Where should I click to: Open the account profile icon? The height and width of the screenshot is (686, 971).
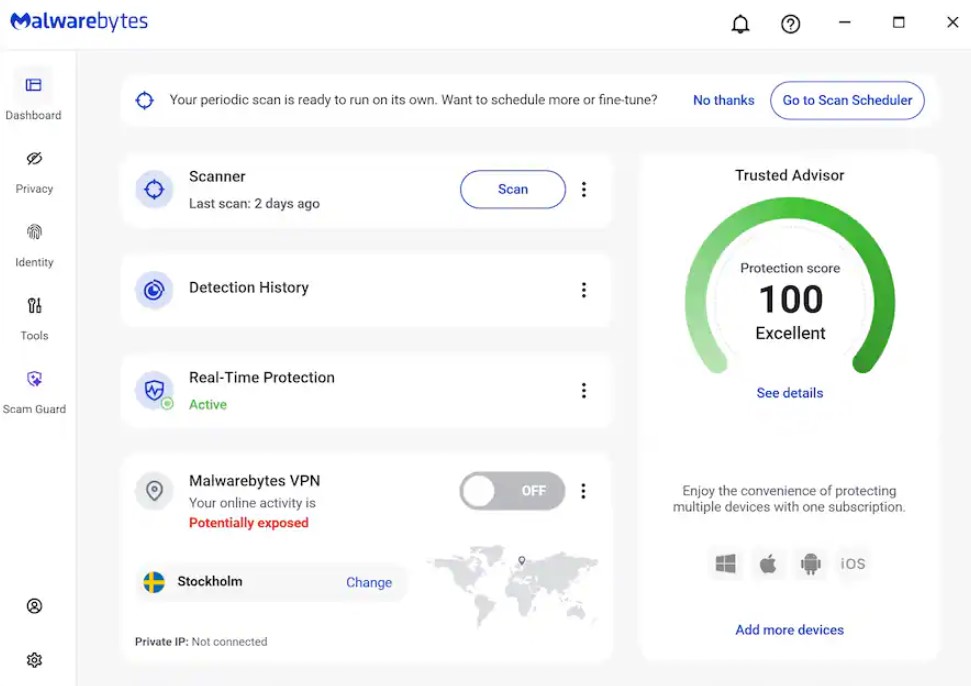pyautogui.click(x=34, y=606)
